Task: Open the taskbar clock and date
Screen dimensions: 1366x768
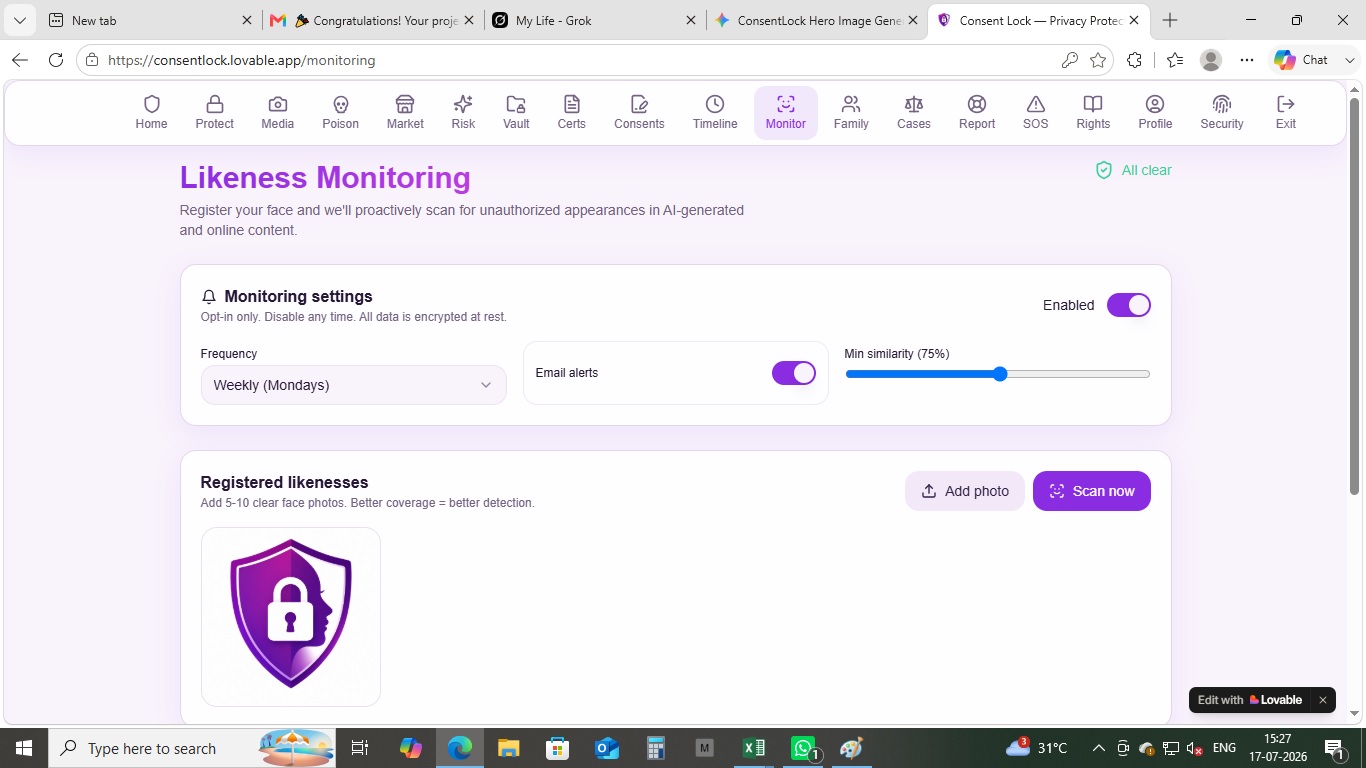Action: (1278, 748)
